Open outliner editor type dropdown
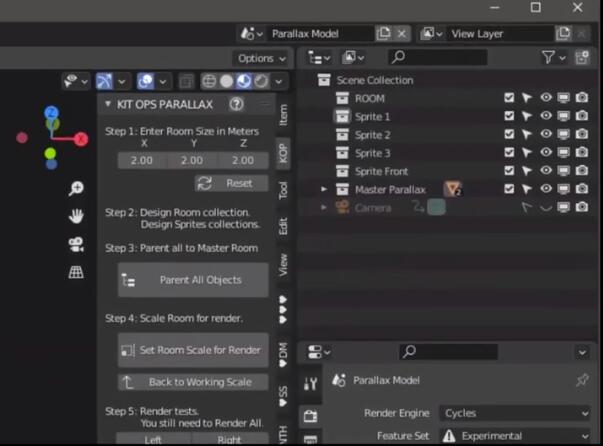 tap(319, 58)
